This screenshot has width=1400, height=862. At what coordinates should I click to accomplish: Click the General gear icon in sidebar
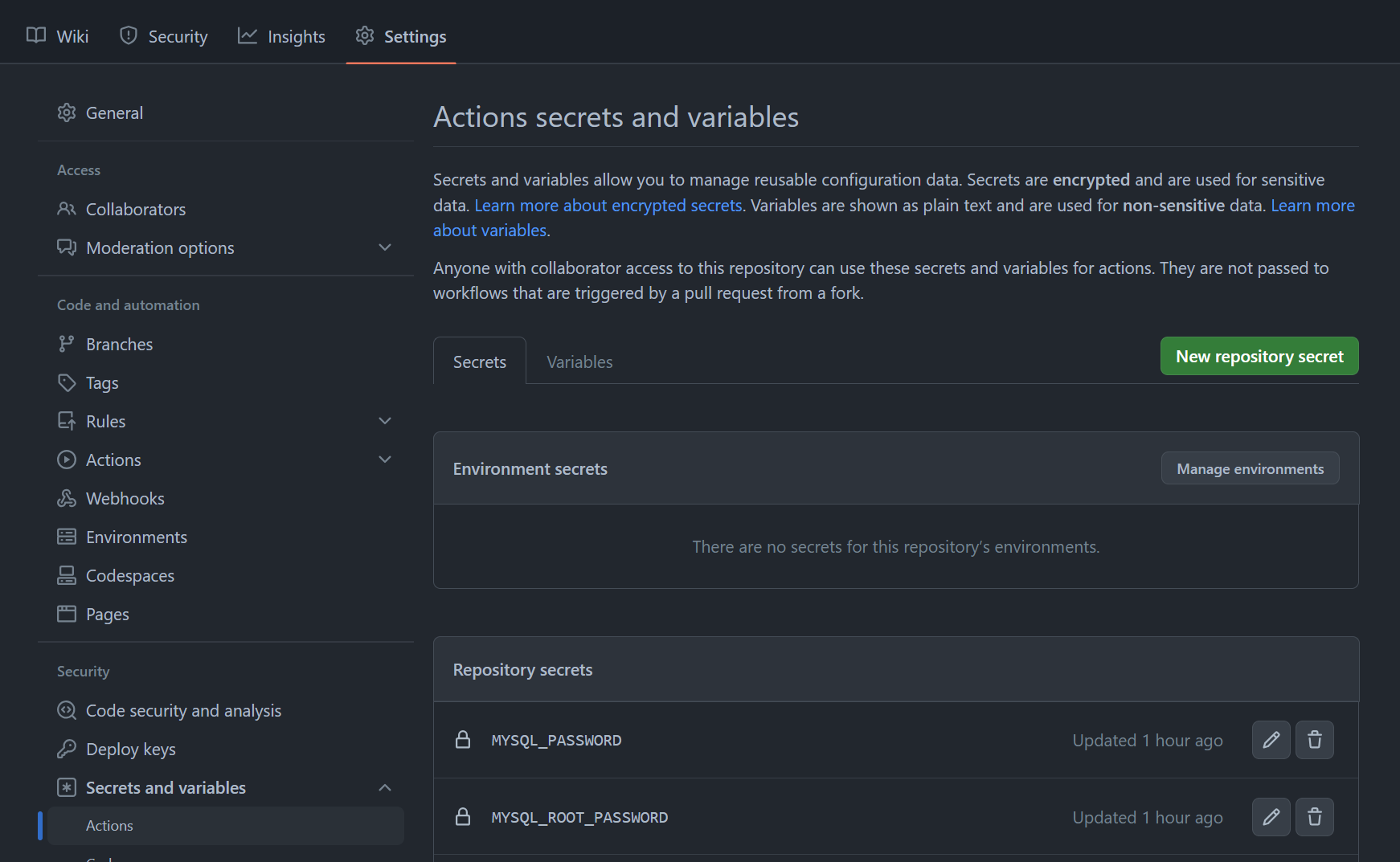[67, 113]
